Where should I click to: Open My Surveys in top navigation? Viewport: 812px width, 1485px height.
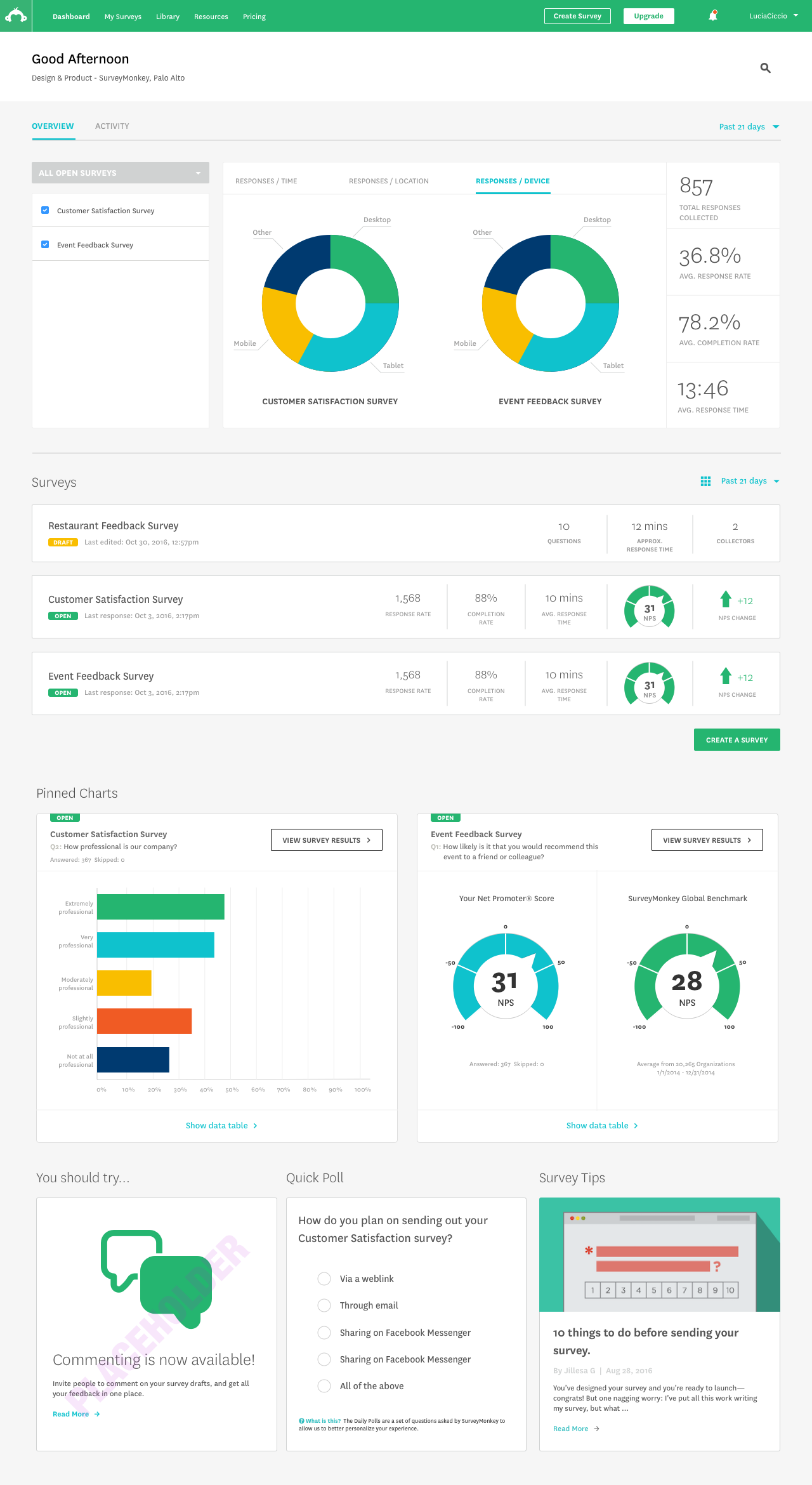(x=123, y=16)
